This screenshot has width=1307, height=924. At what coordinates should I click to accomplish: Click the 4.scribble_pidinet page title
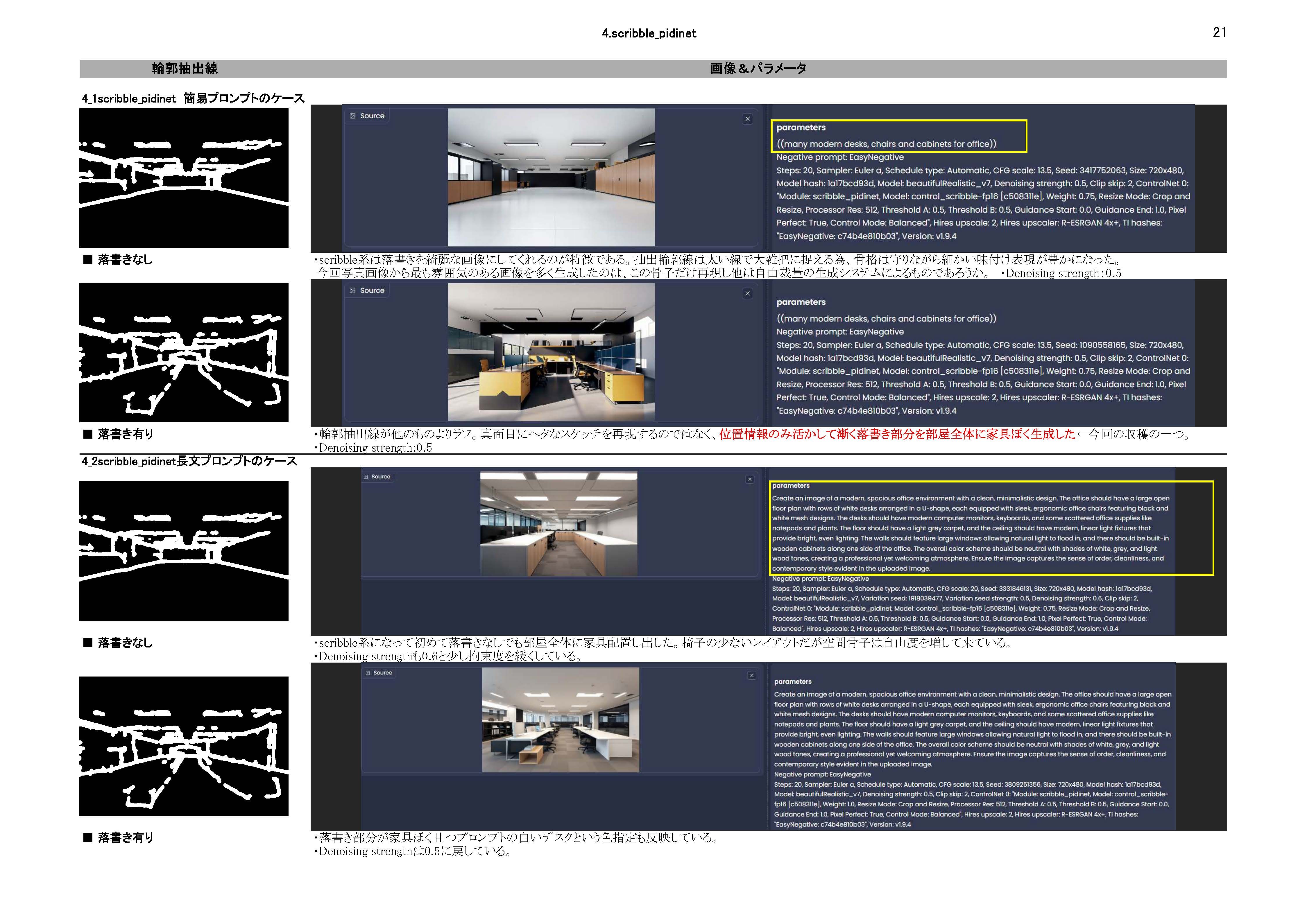pyautogui.click(x=649, y=34)
